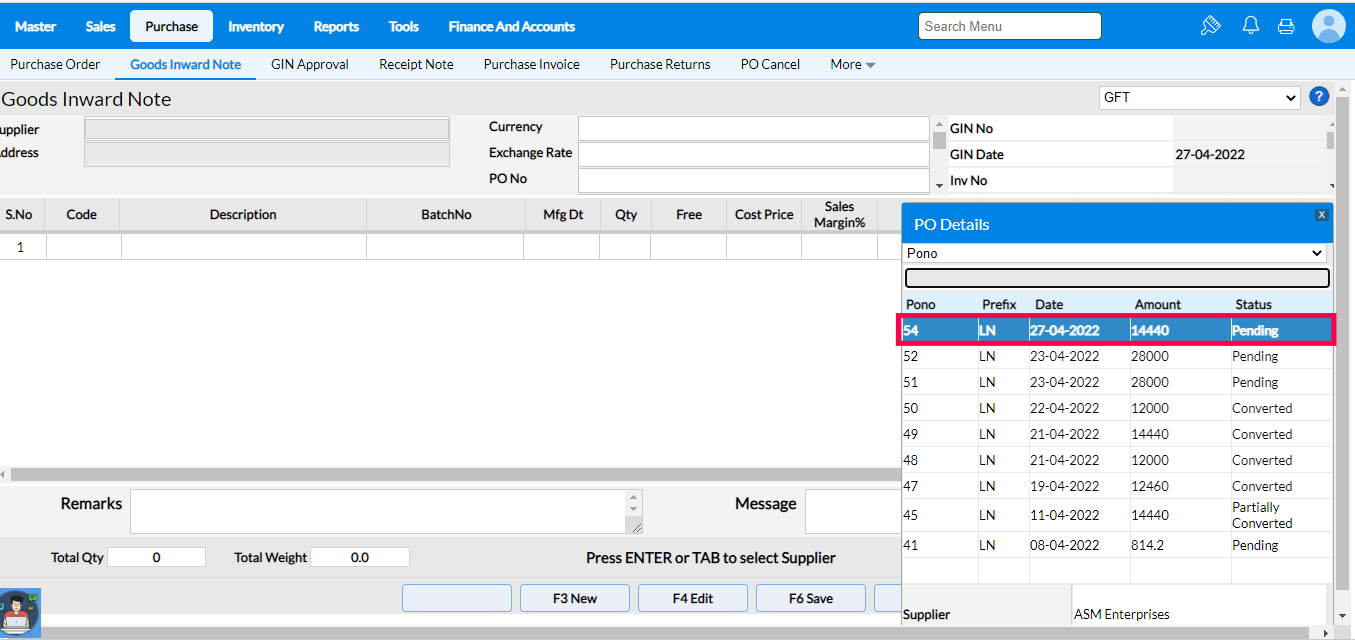Close the PO Details popup

click(1321, 215)
